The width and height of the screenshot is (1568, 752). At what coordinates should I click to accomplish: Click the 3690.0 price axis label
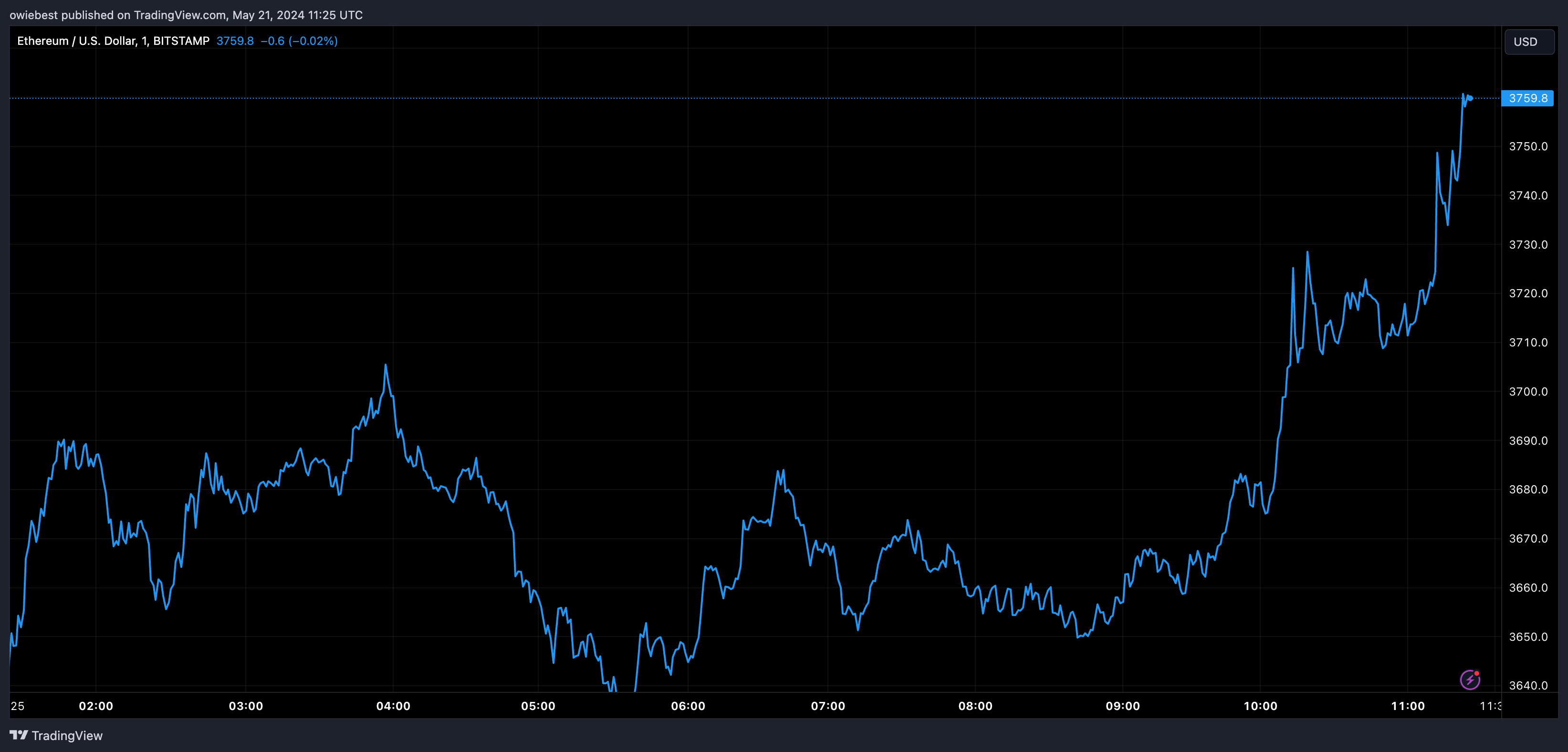pos(1528,441)
